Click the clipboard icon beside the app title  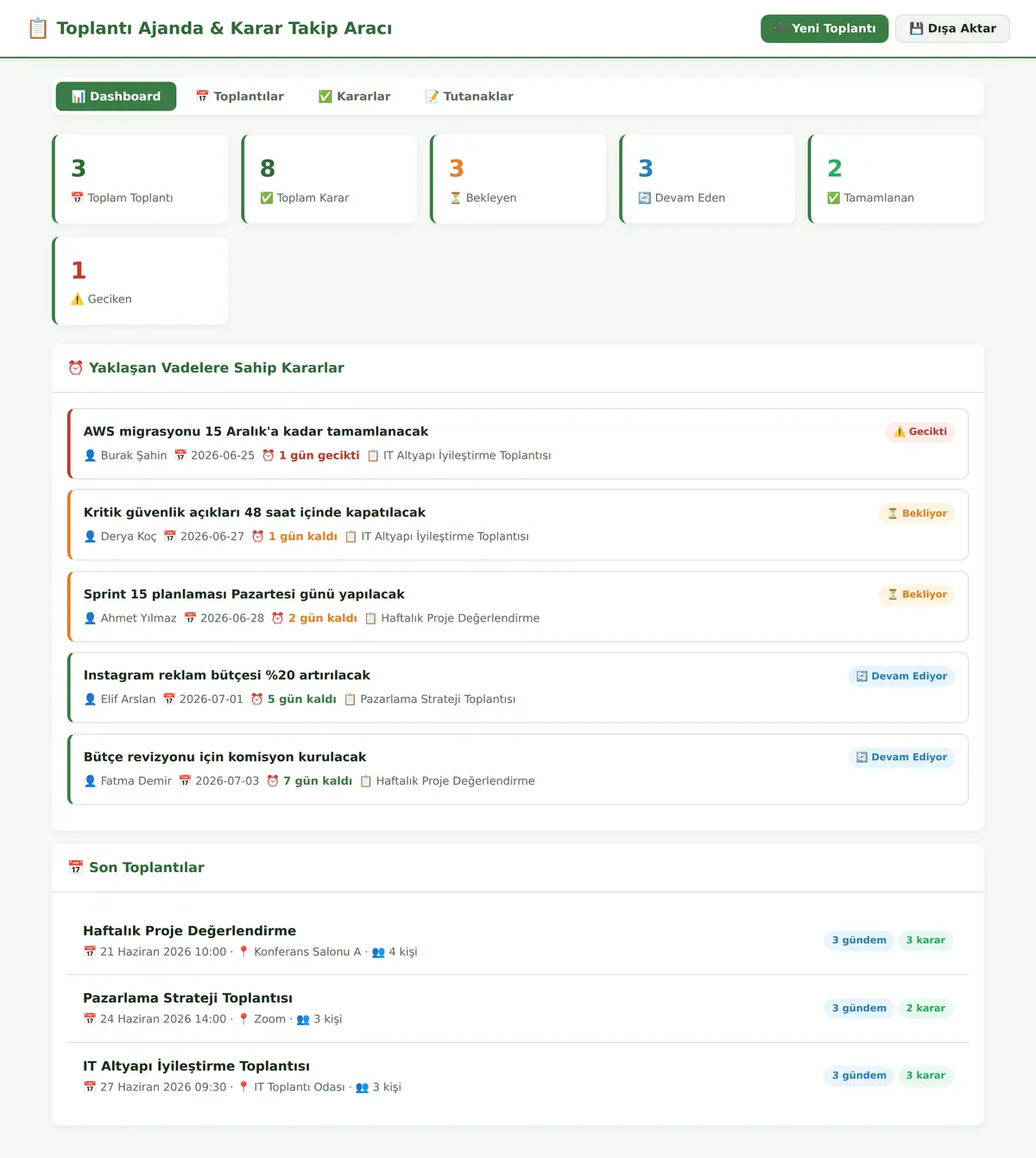point(38,28)
